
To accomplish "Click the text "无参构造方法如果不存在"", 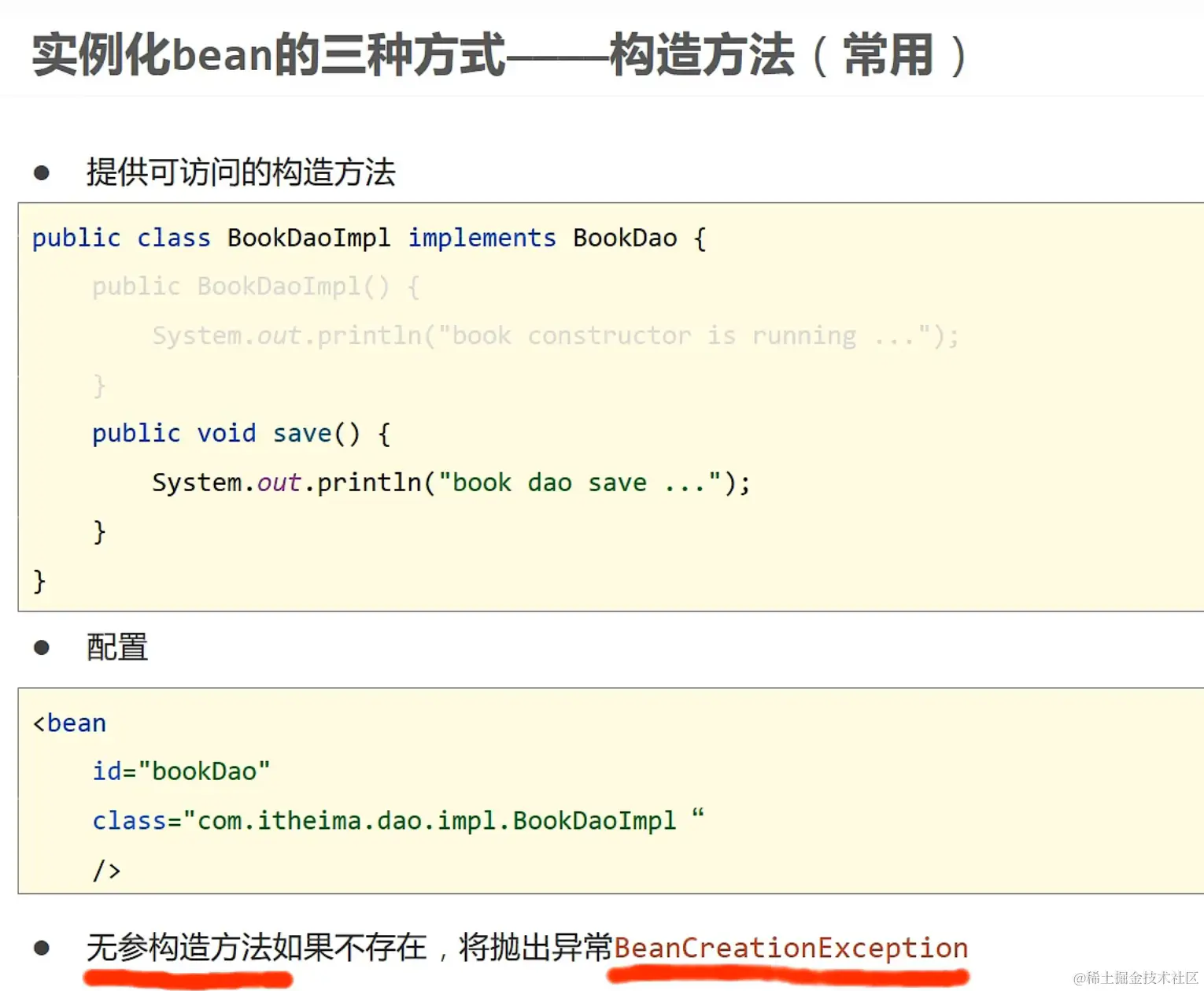I will click(257, 947).
